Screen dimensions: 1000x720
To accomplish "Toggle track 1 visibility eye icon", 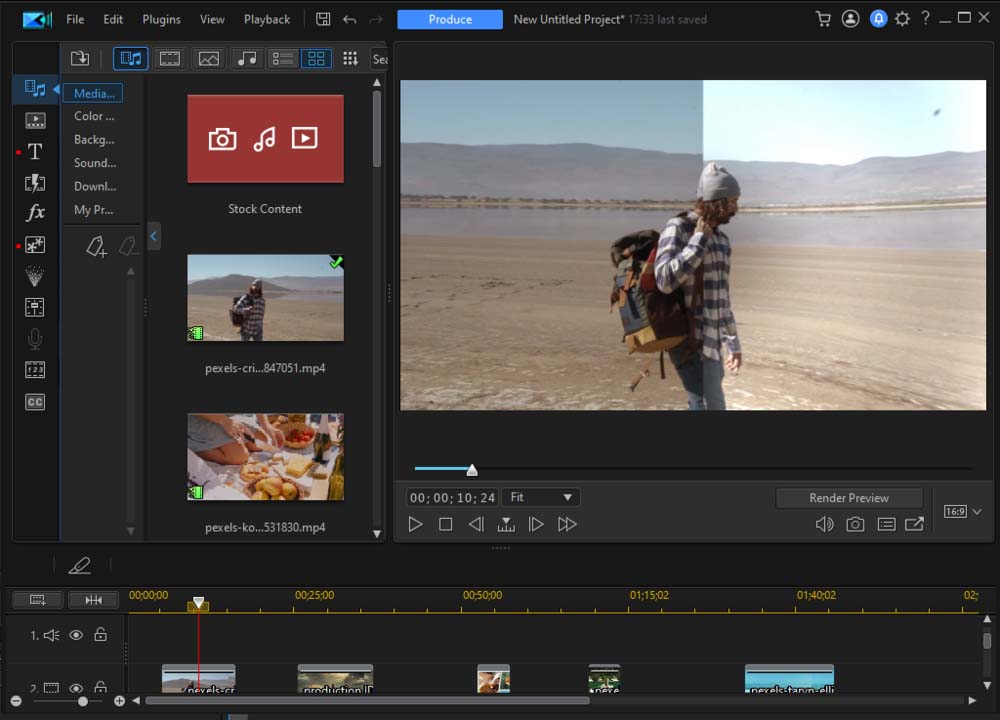I will 76,635.
